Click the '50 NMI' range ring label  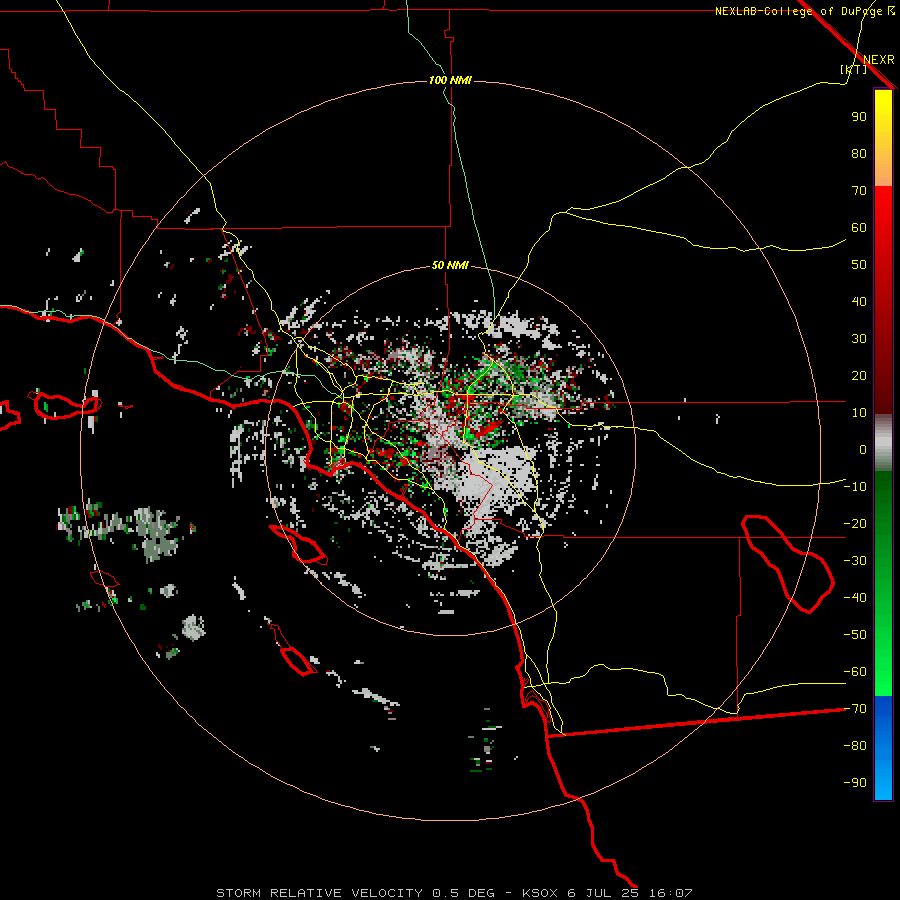(x=450, y=265)
